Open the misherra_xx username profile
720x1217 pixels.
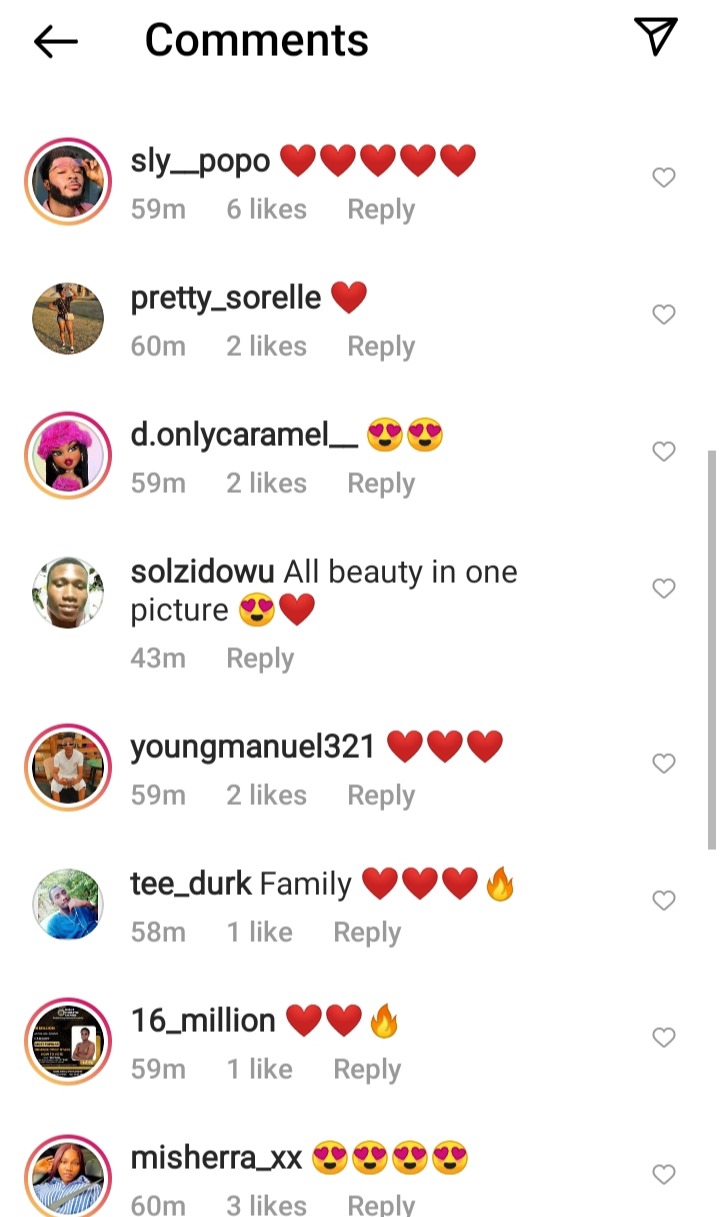tap(216, 1159)
